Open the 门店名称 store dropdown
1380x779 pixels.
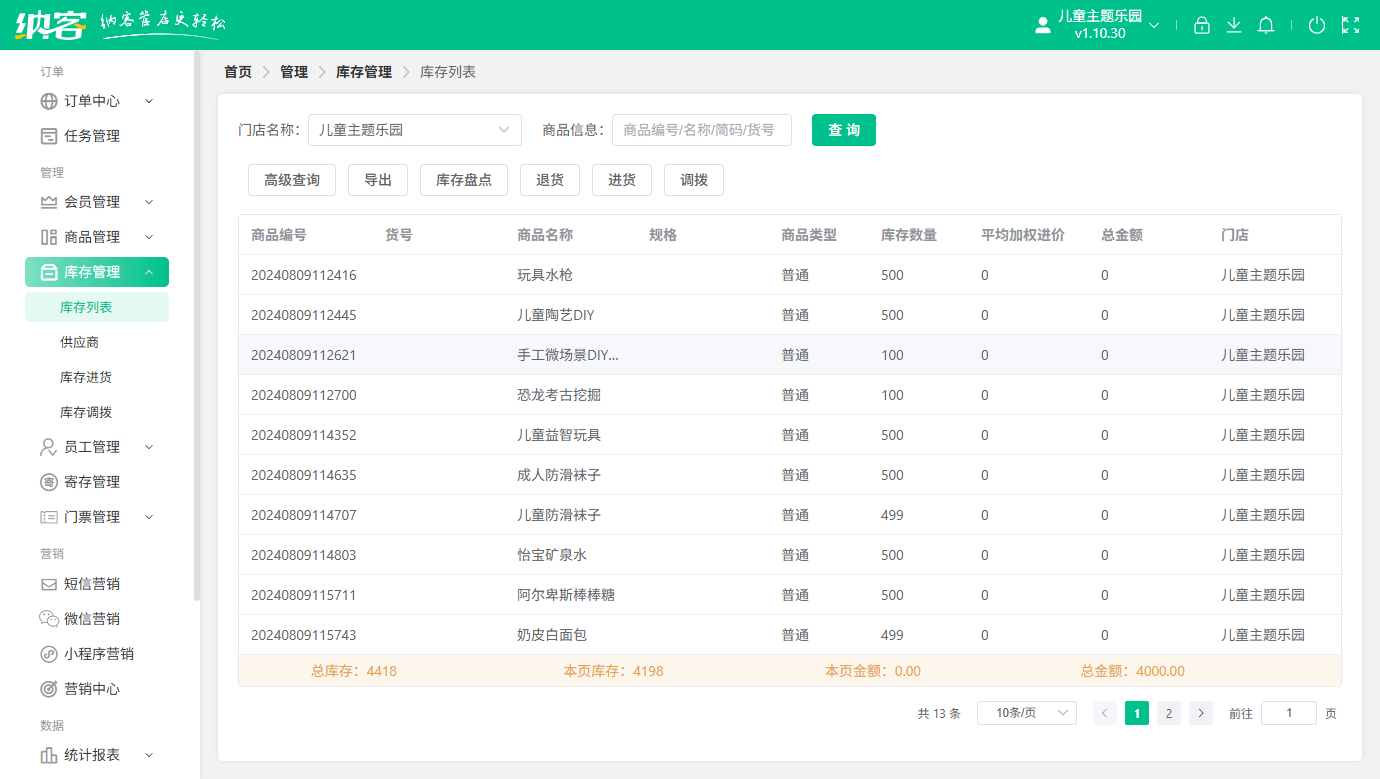[x=414, y=130]
